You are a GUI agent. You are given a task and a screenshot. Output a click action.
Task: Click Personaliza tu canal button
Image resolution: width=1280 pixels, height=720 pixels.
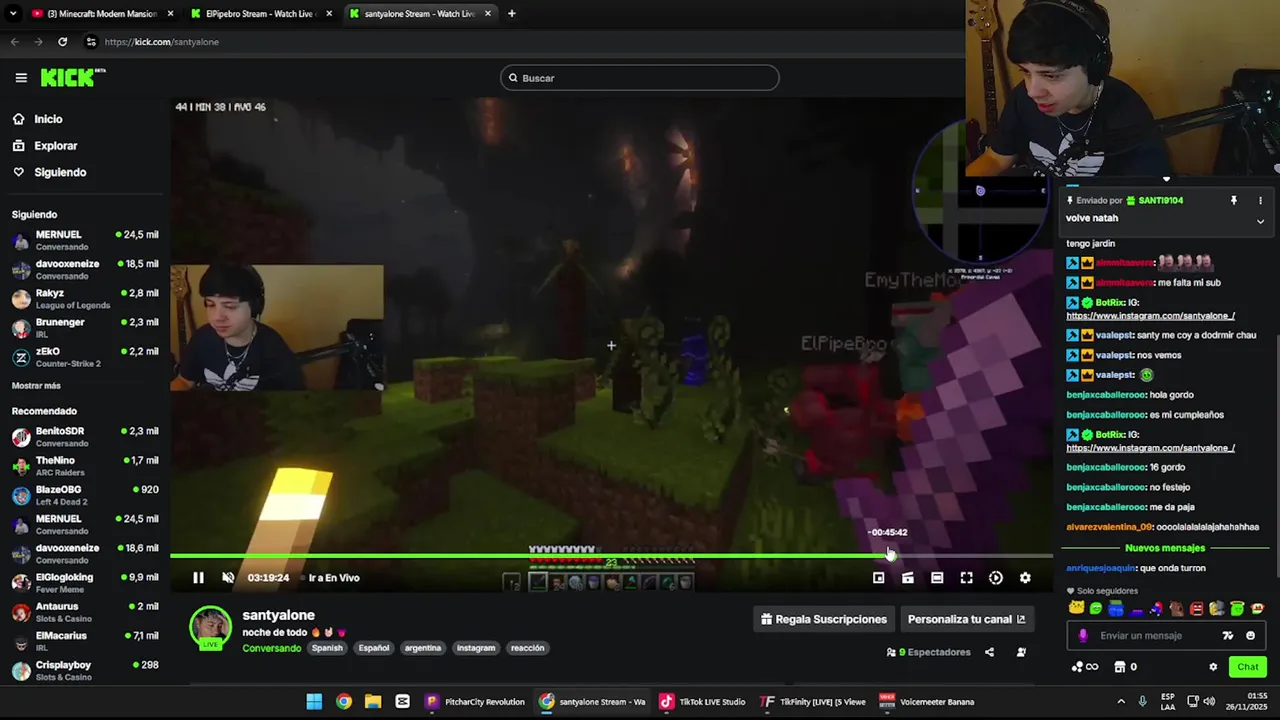click(x=967, y=619)
